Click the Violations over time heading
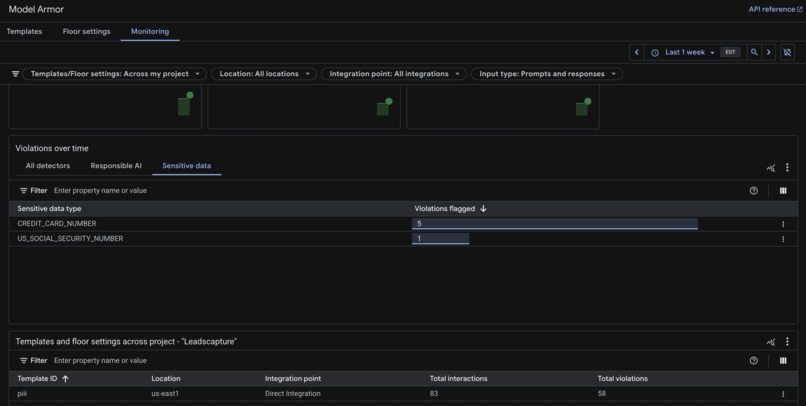Viewport: 806px width, 406px height. point(52,149)
